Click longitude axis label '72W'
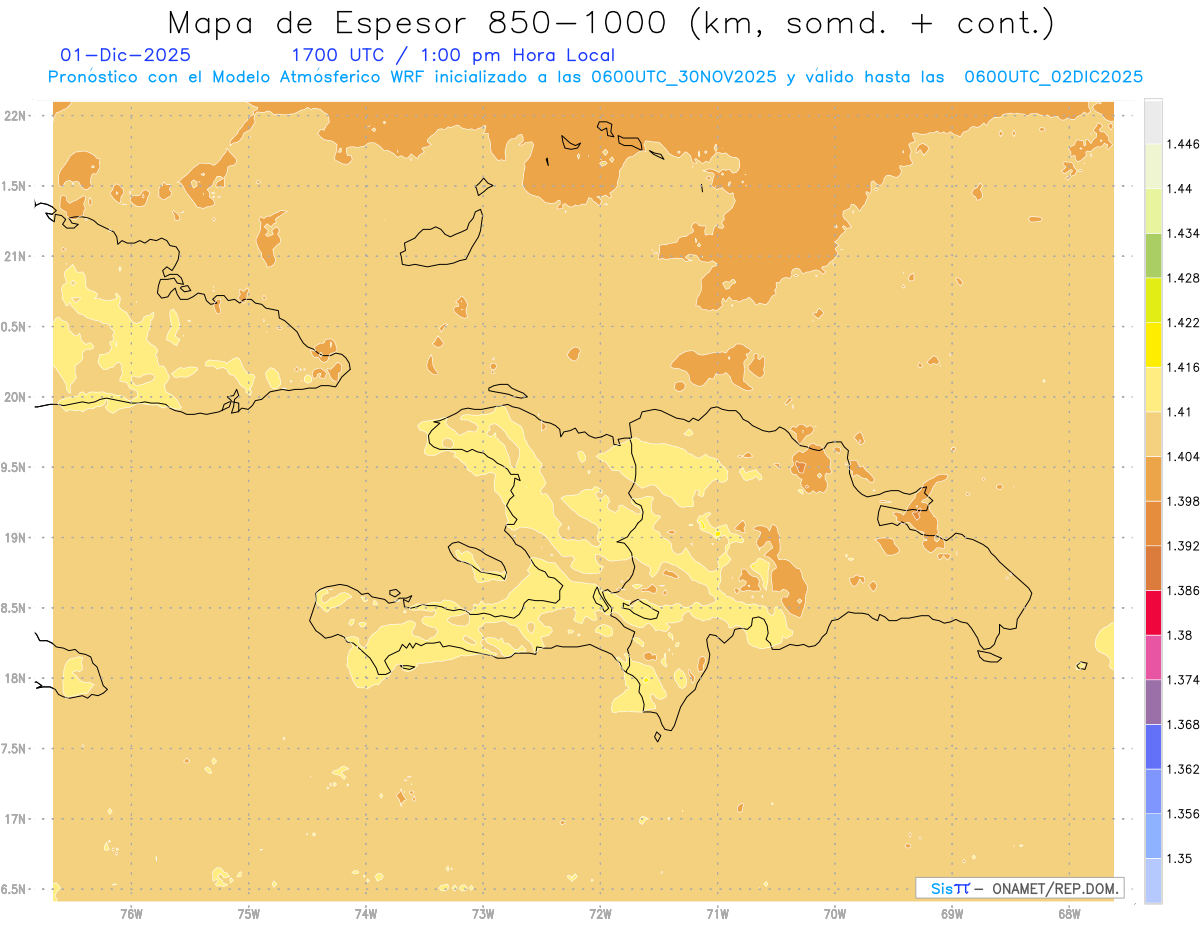 [x=600, y=913]
